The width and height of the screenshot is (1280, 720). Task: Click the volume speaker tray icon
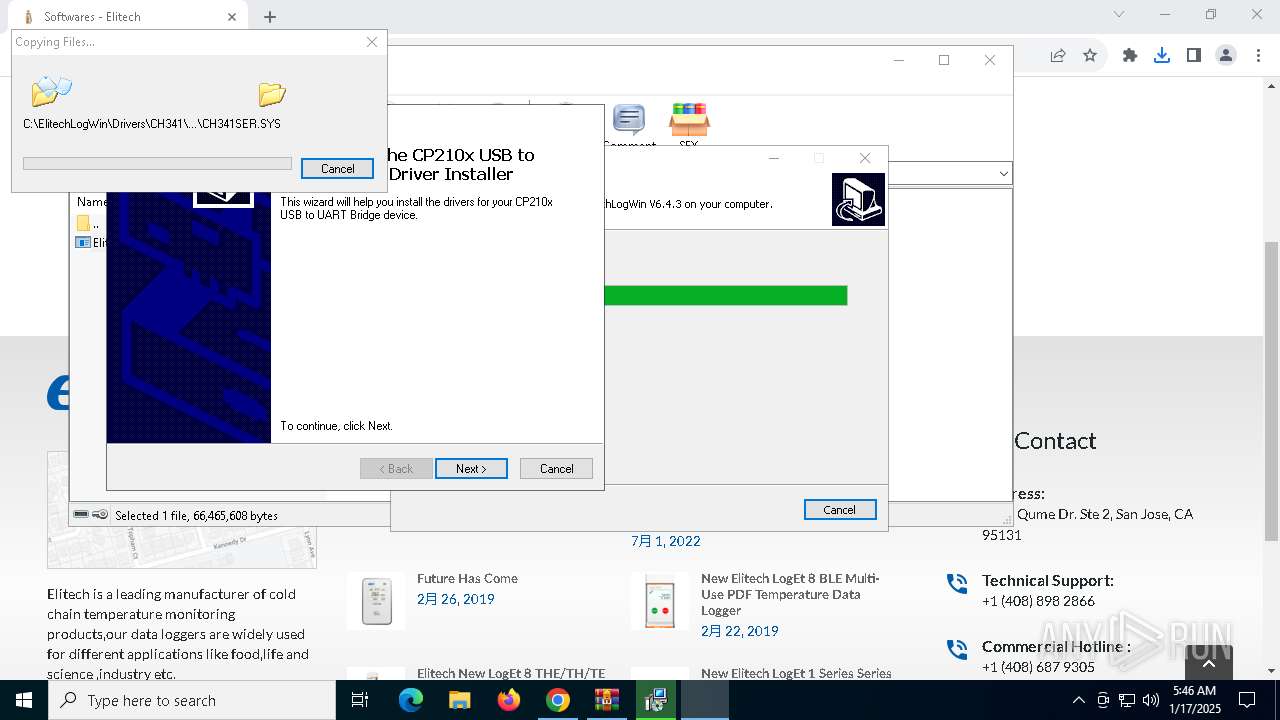click(1150, 700)
